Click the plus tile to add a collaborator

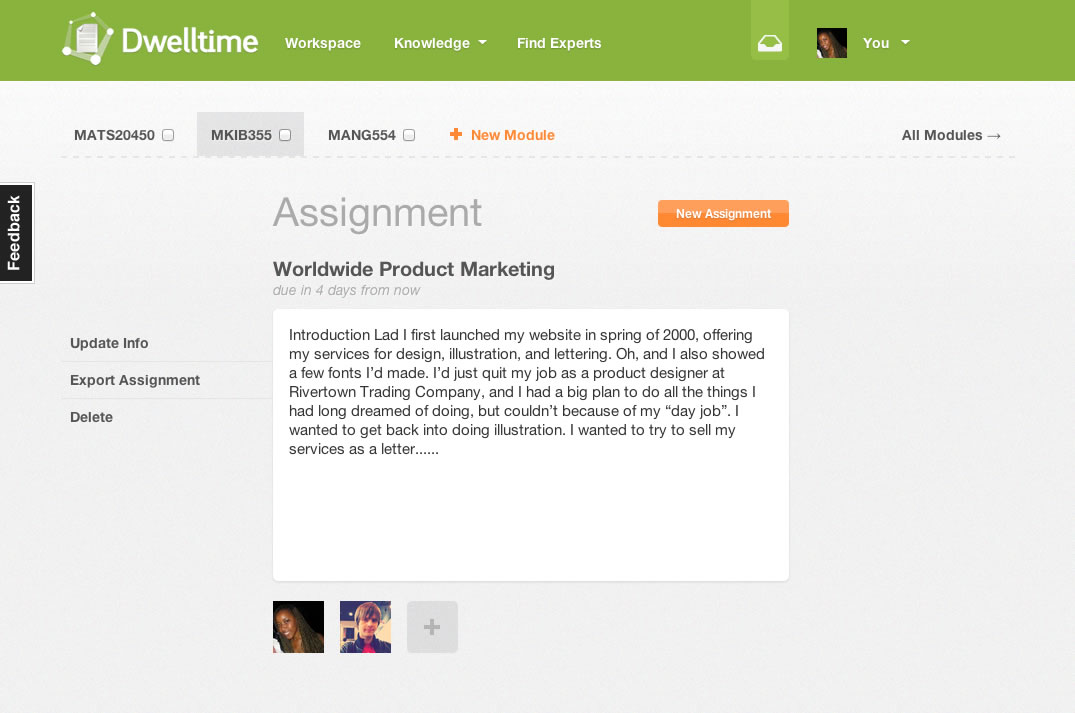click(432, 626)
